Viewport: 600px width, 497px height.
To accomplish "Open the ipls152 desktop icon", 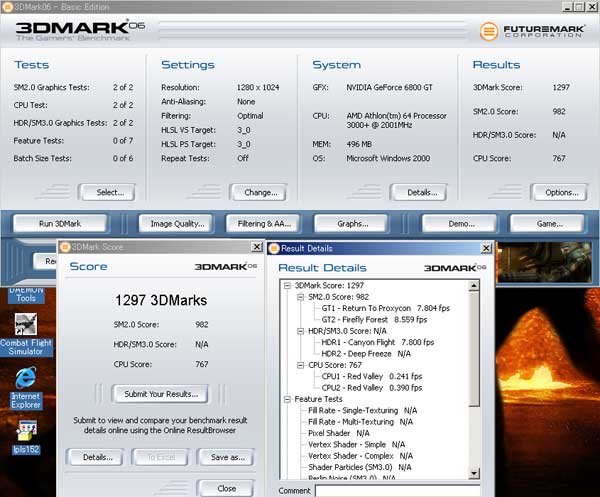I will point(26,437).
